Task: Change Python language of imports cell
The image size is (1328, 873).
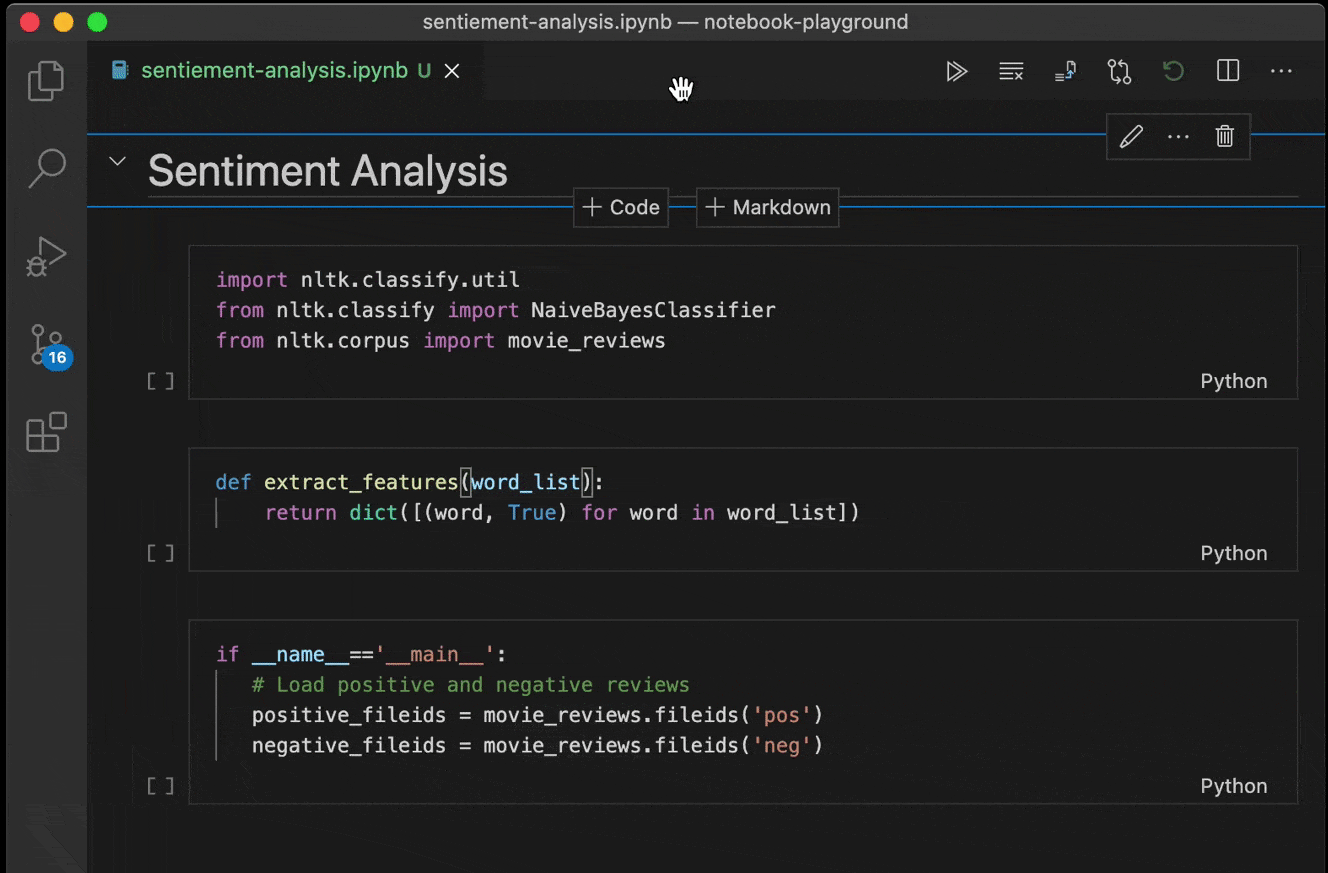Action: (1233, 381)
